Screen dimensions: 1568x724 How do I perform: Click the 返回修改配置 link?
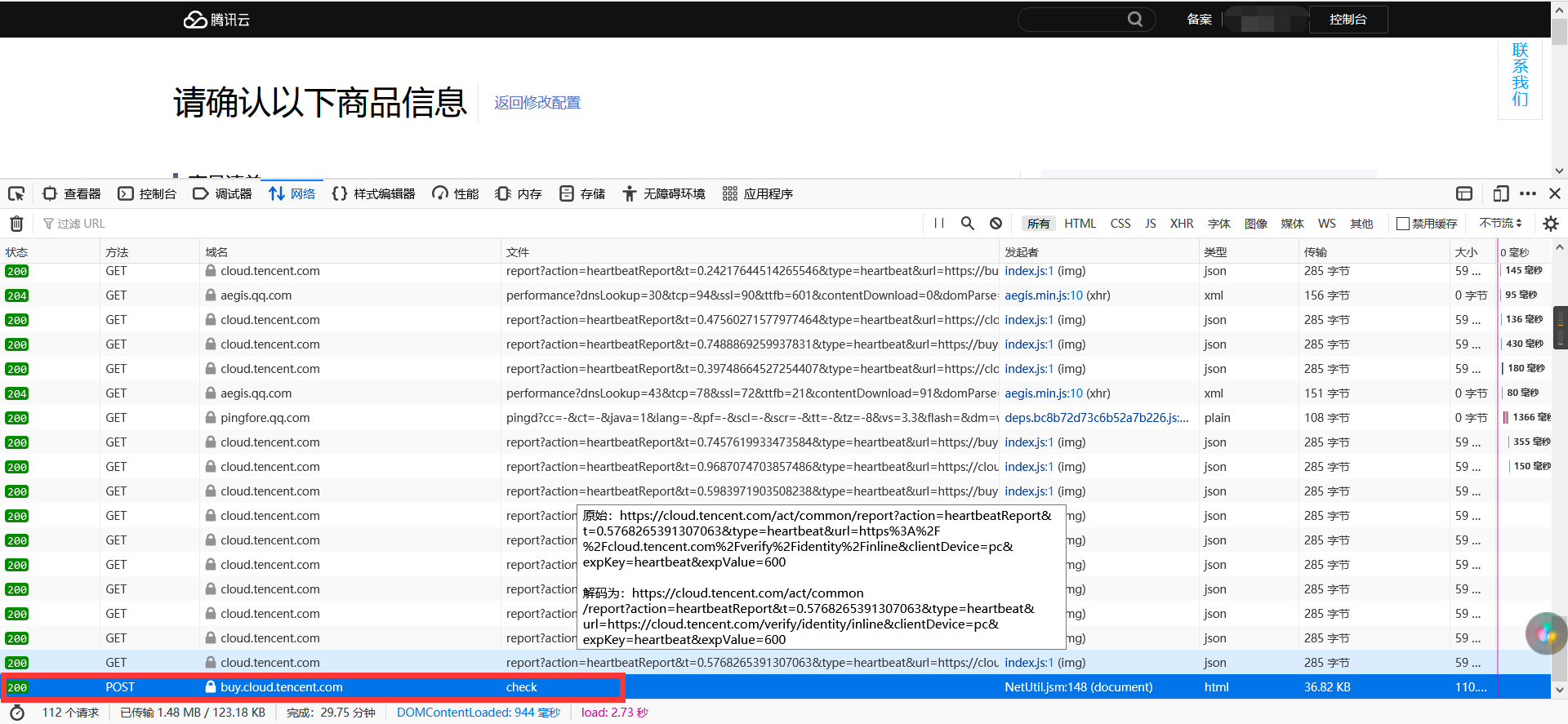point(537,103)
